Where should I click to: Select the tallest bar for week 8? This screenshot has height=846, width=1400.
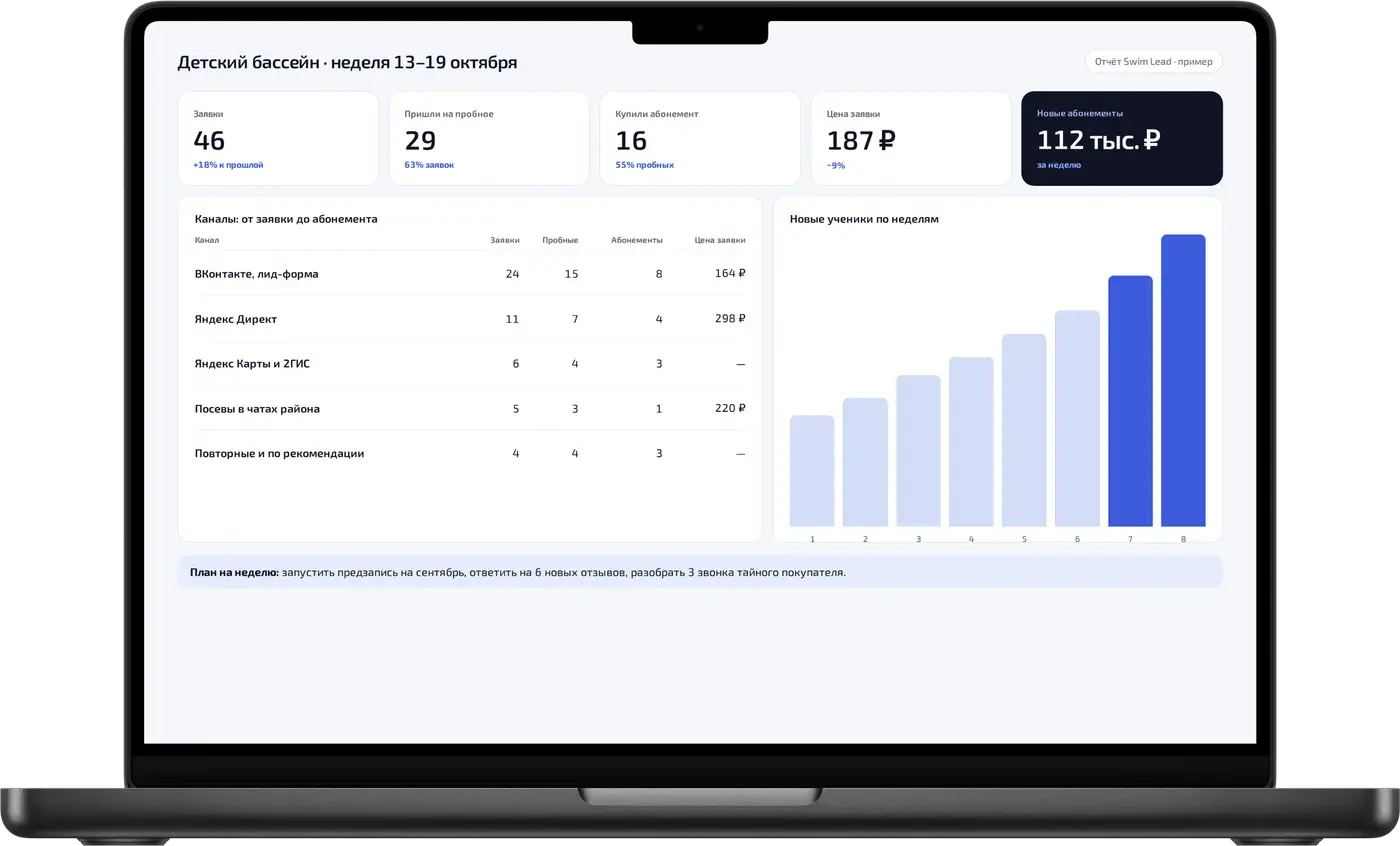click(x=1183, y=381)
